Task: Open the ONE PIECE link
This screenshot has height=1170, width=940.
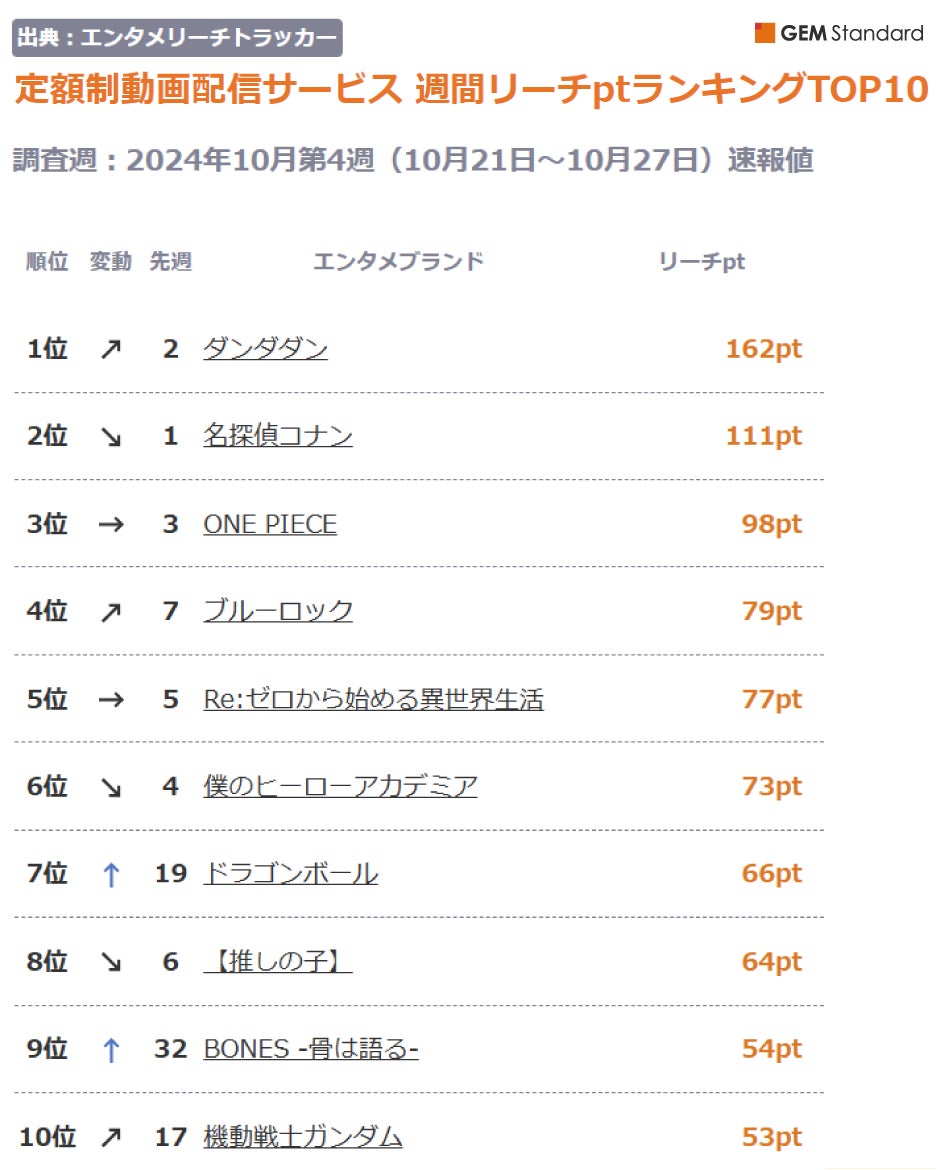Action: coord(270,524)
